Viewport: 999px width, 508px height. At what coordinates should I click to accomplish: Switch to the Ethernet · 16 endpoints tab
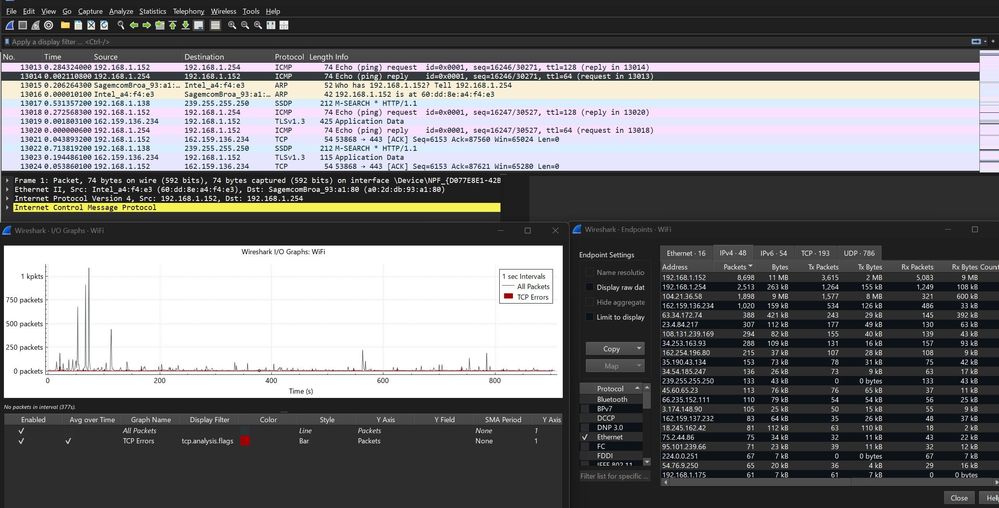(686, 253)
